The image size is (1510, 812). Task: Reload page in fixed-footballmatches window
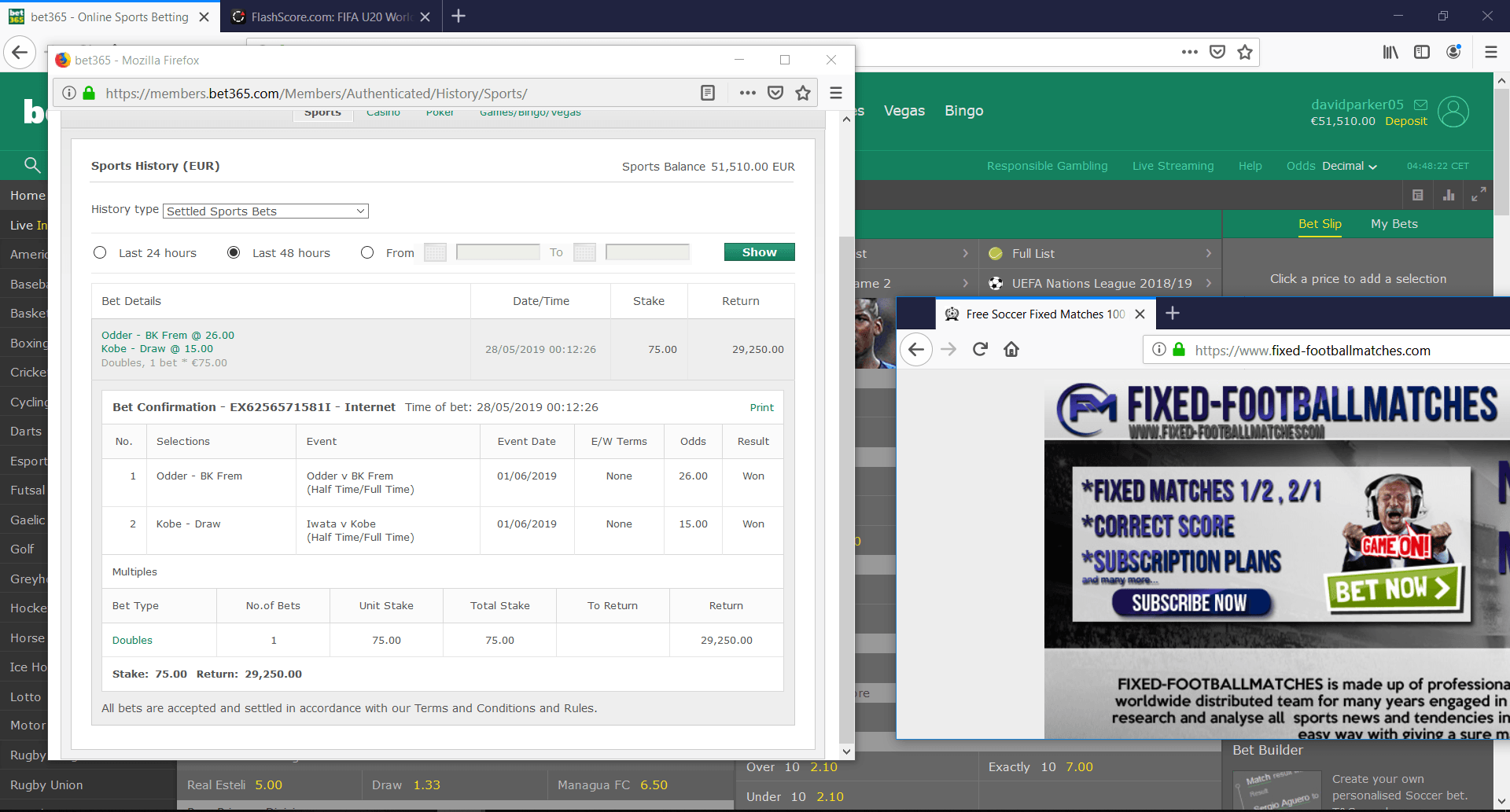tap(980, 349)
